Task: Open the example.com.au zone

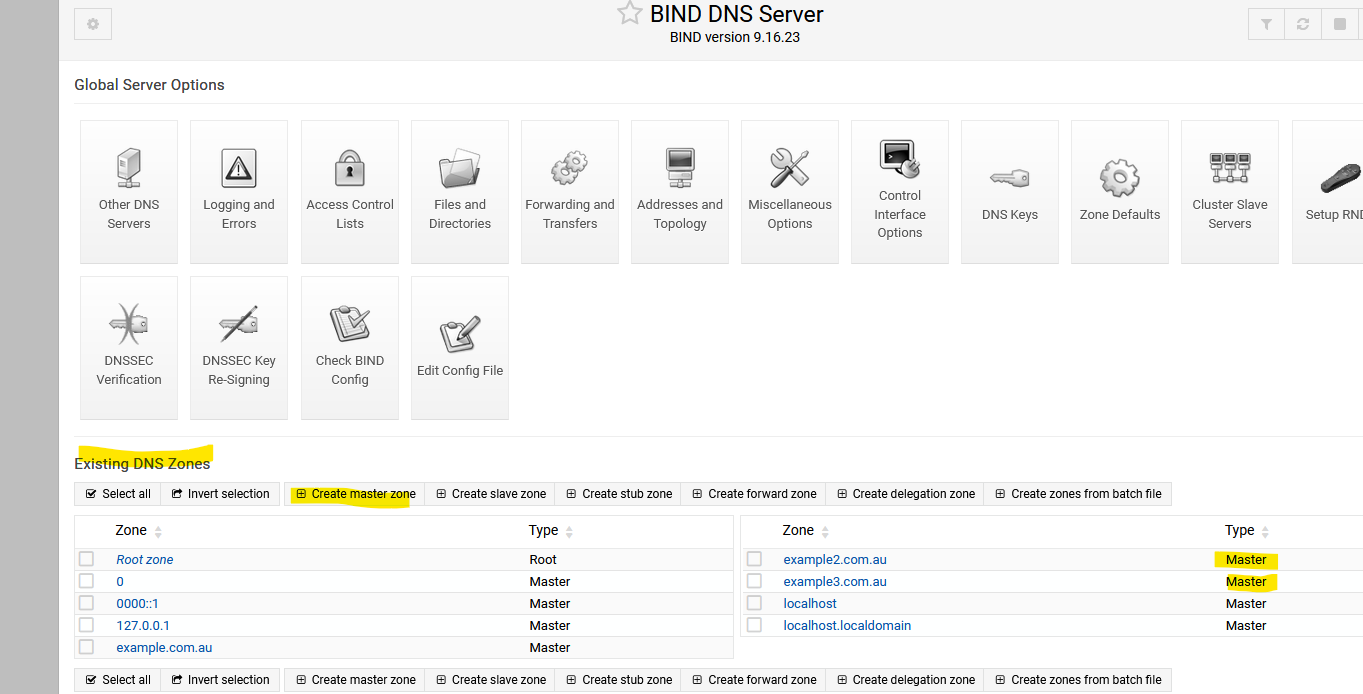Action: pos(164,648)
